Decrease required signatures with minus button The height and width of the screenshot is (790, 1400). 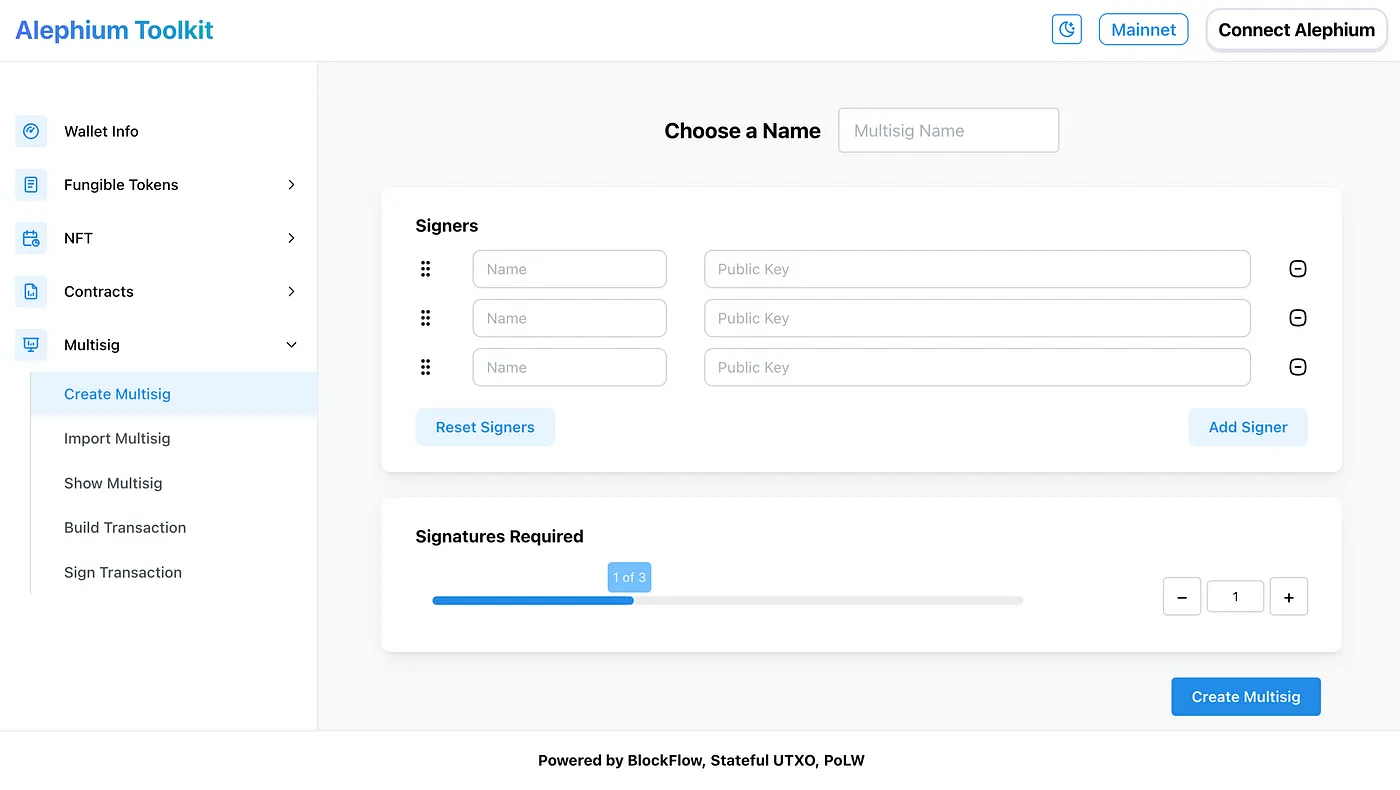(x=1182, y=597)
